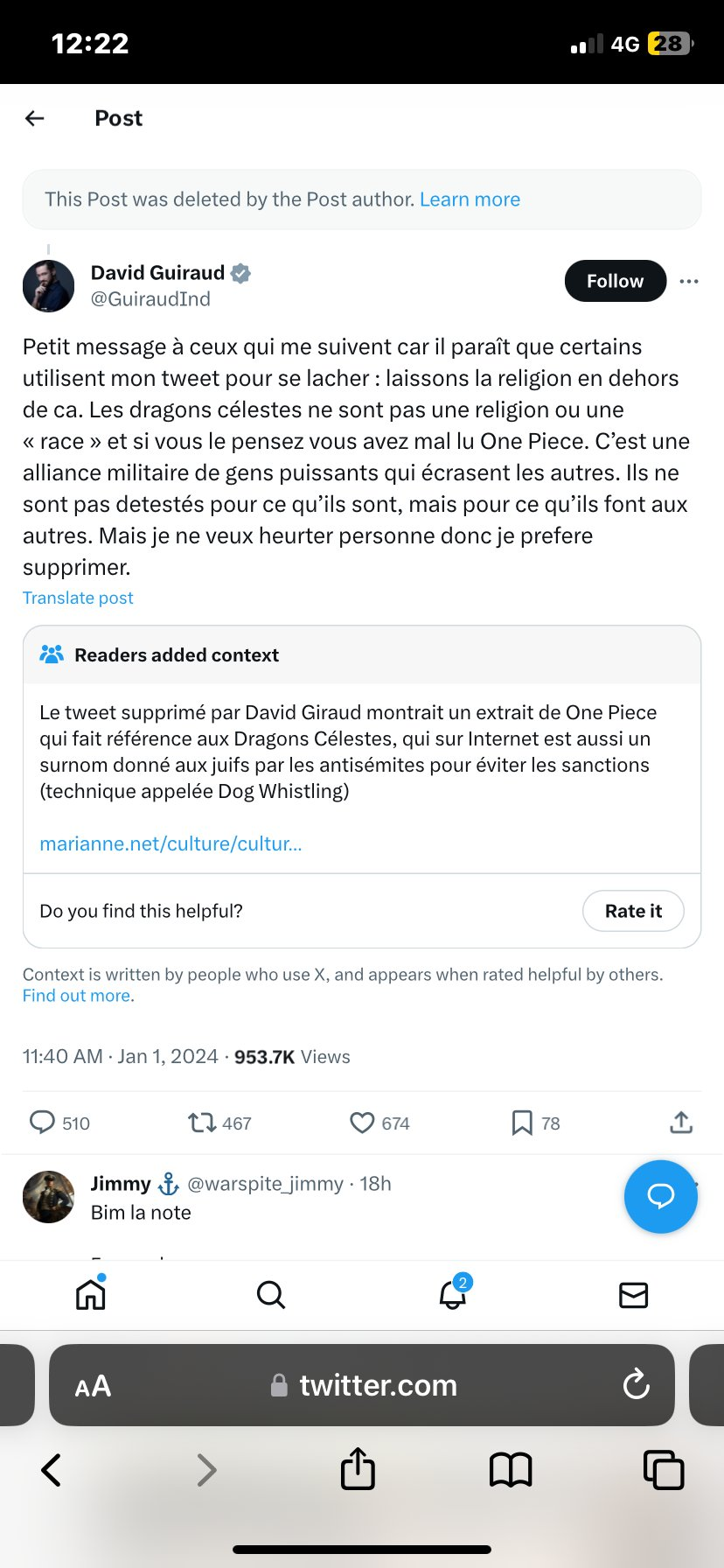Screen dimensions: 724x1568
Task: Open the Search tab
Action: [x=271, y=1294]
